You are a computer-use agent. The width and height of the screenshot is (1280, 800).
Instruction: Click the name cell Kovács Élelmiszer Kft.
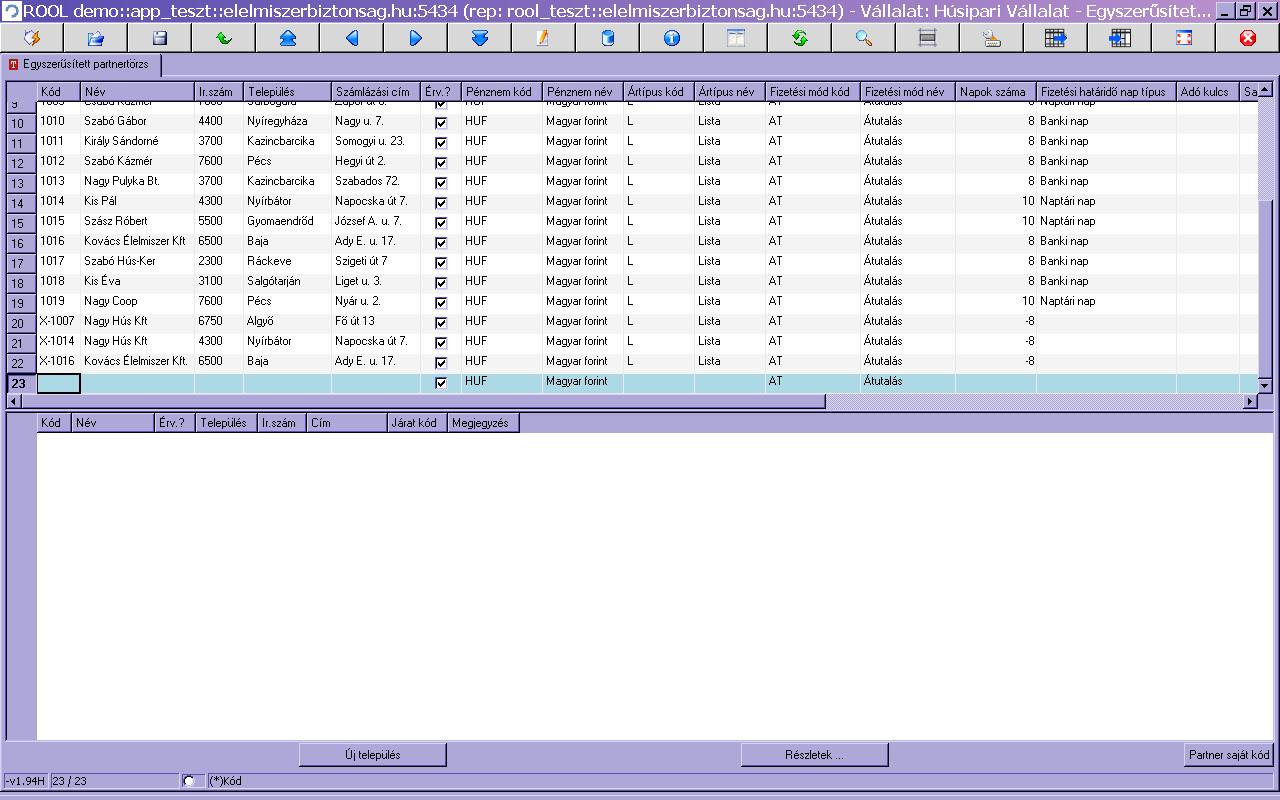point(137,361)
